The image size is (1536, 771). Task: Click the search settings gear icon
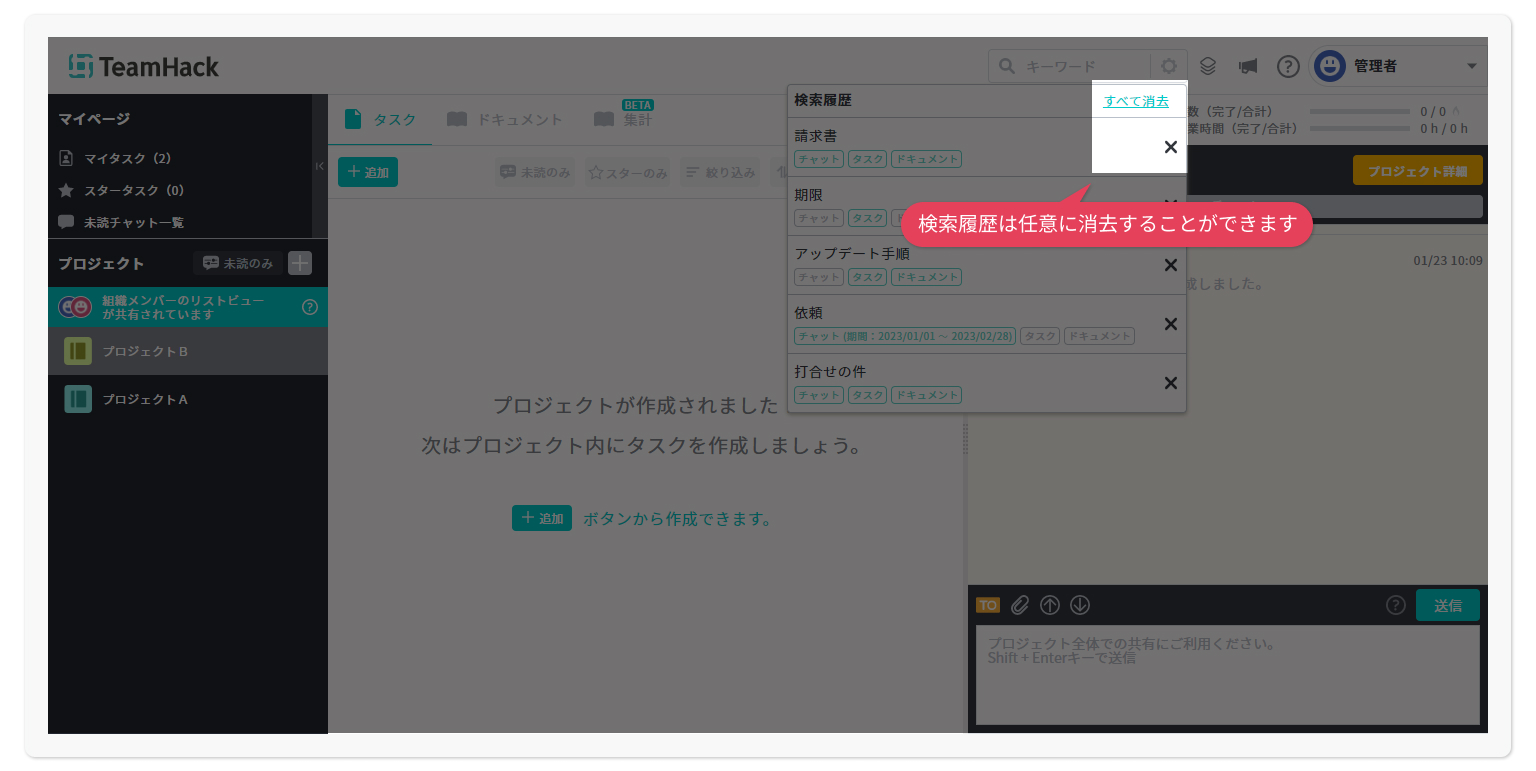(x=1168, y=66)
